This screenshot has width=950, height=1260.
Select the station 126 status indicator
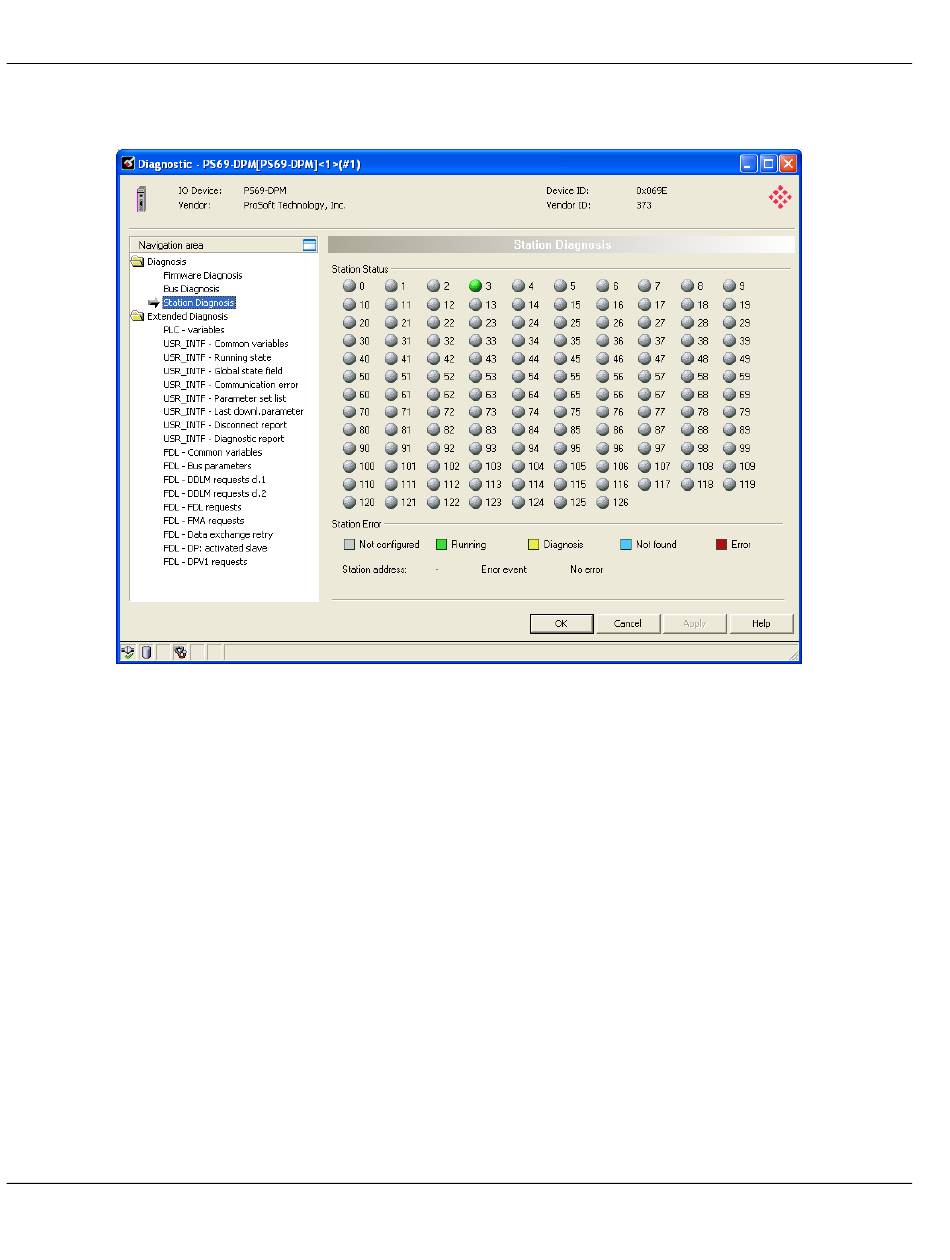pyautogui.click(x=603, y=503)
